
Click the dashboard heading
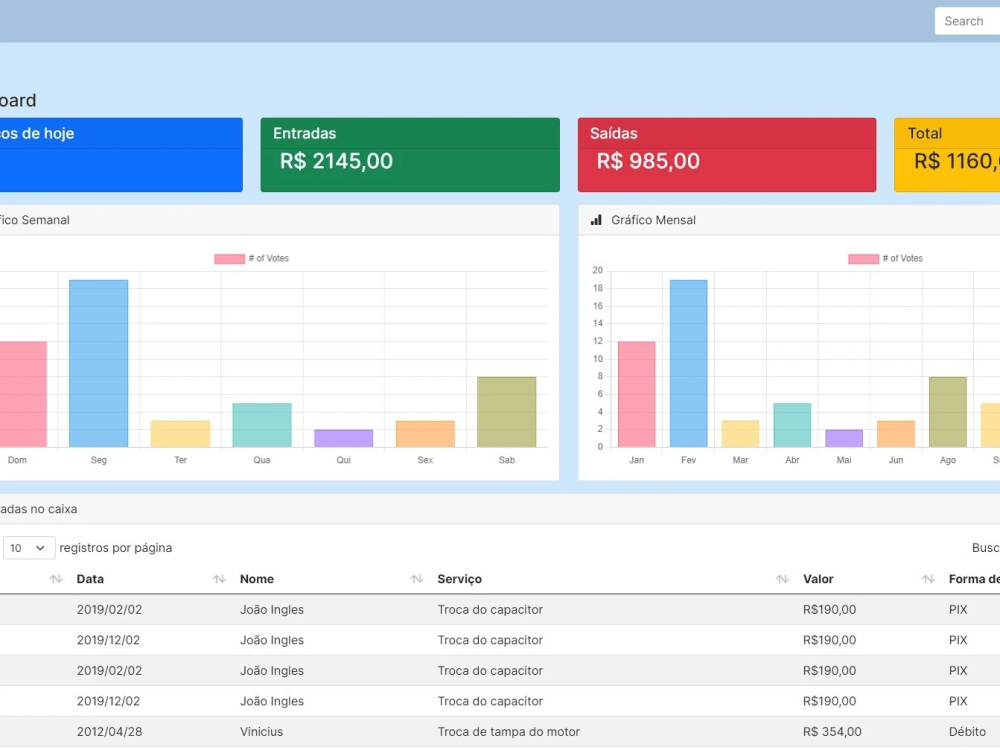16,100
